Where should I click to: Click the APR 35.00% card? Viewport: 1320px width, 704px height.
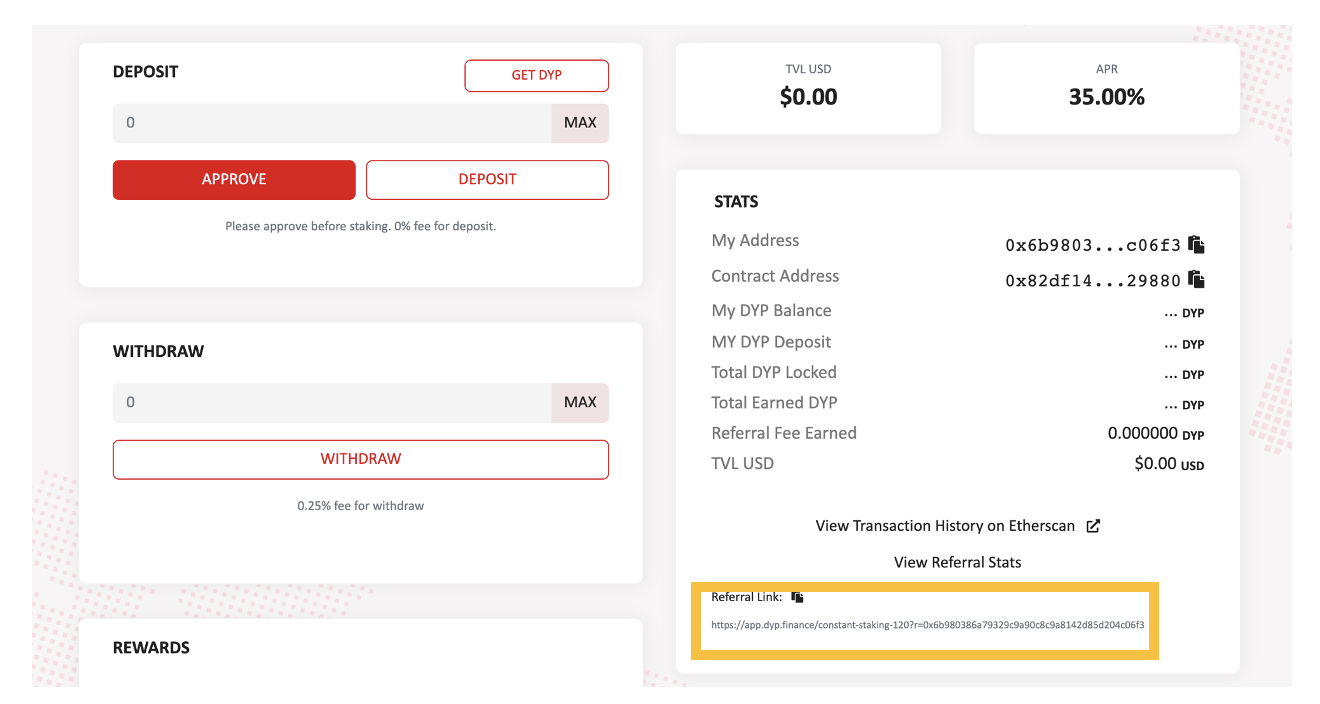1107,88
